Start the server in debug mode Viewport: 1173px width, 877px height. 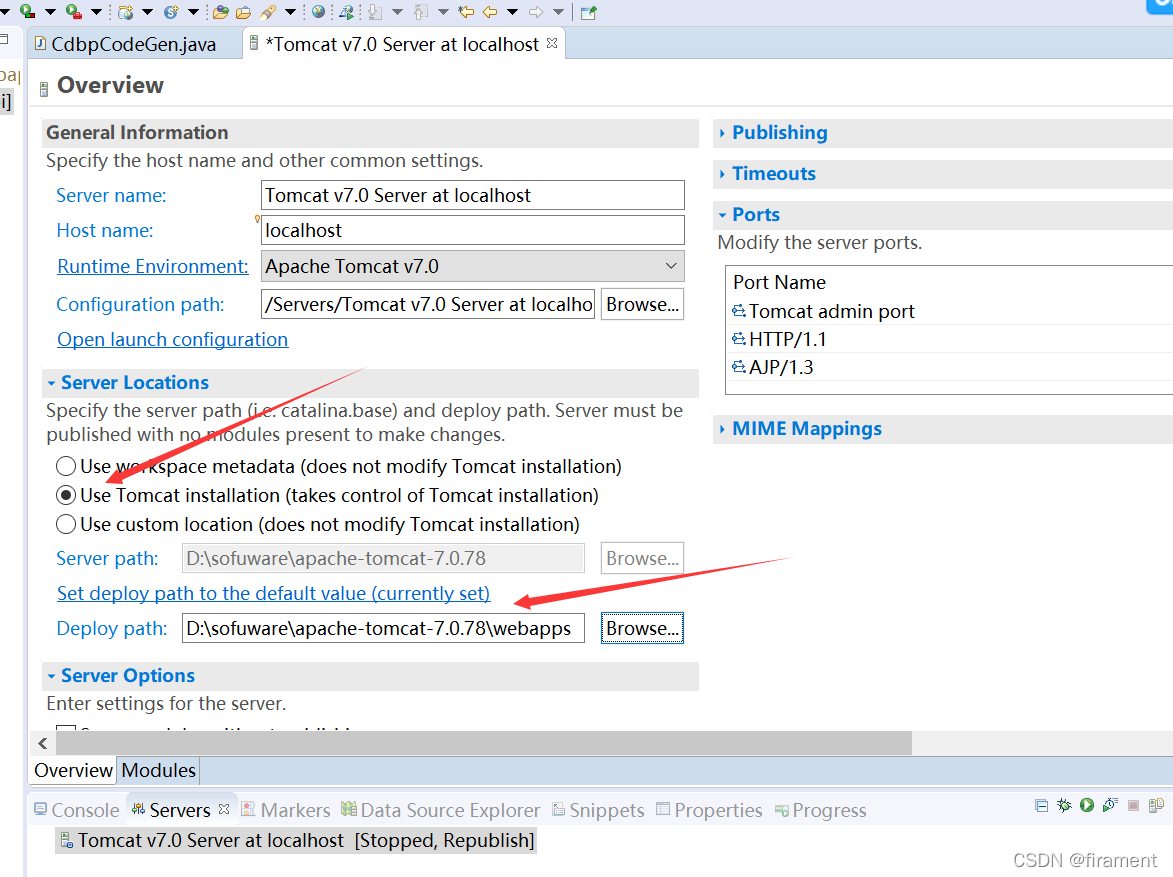pyautogui.click(x=1064, y=805)
